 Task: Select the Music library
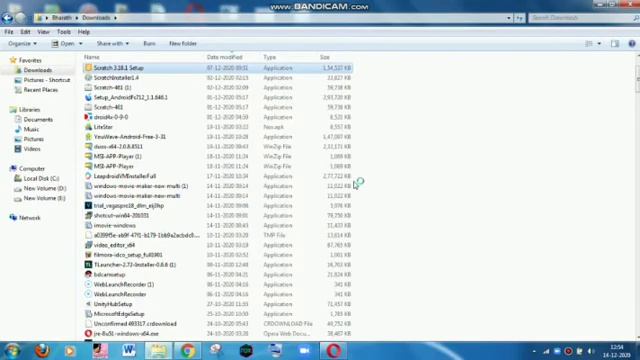pyautogui.click(x=31, y=129)
